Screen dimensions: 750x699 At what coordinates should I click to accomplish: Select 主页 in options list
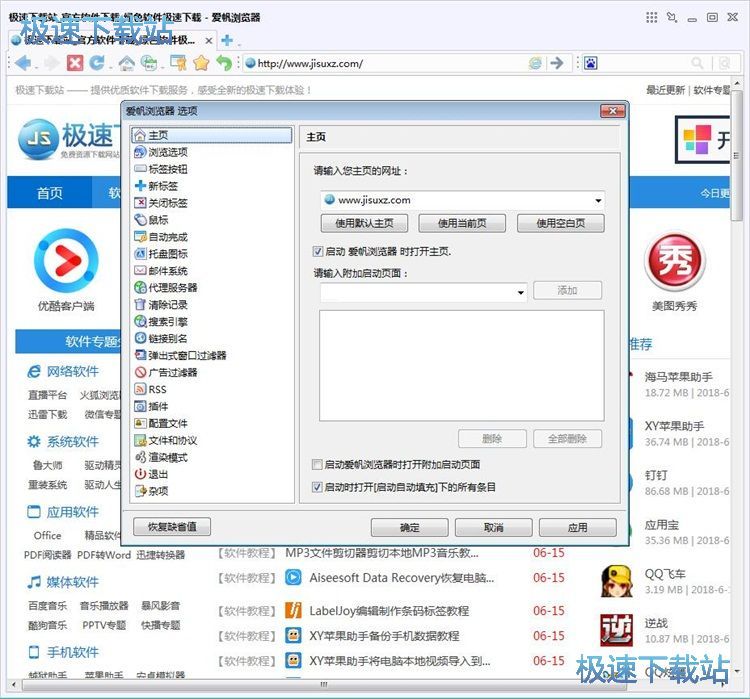tap(211, 135)
